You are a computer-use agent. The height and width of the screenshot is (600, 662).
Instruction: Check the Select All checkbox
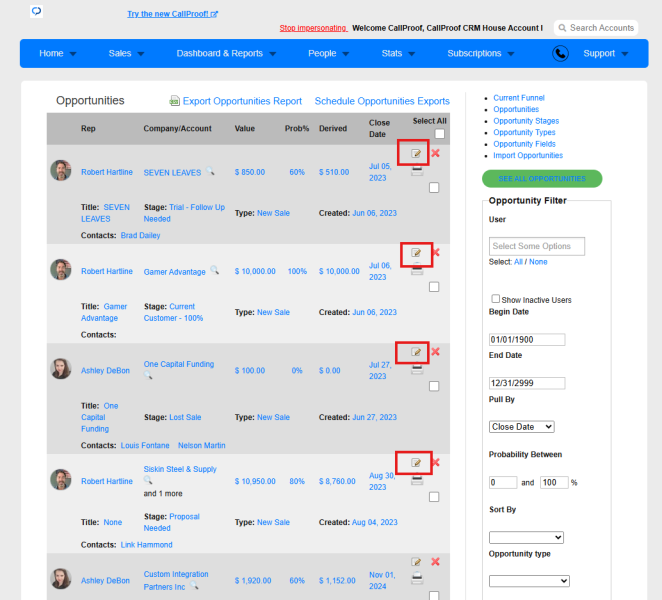pyautogui.click(x=440, y=134)
